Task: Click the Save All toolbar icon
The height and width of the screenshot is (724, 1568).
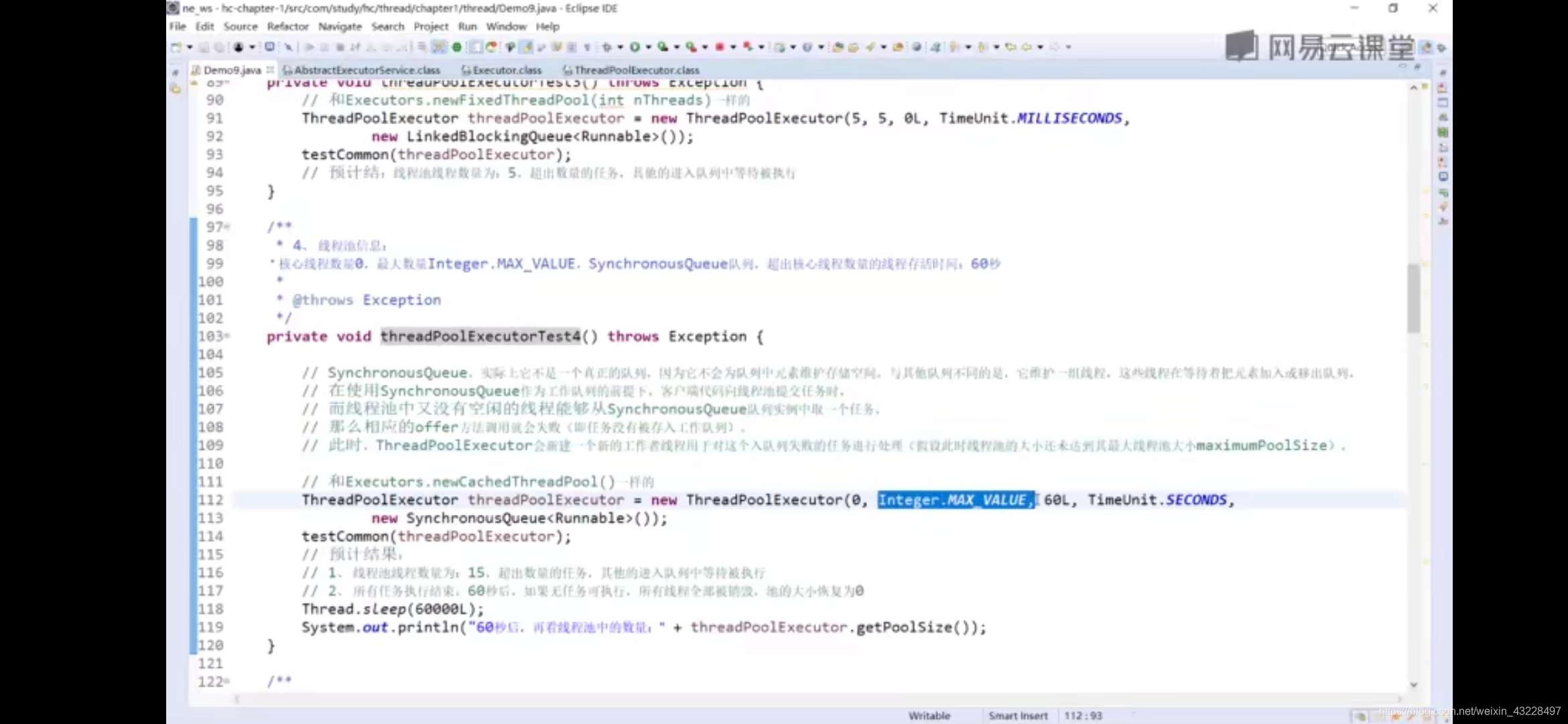Action: point(220,47)
